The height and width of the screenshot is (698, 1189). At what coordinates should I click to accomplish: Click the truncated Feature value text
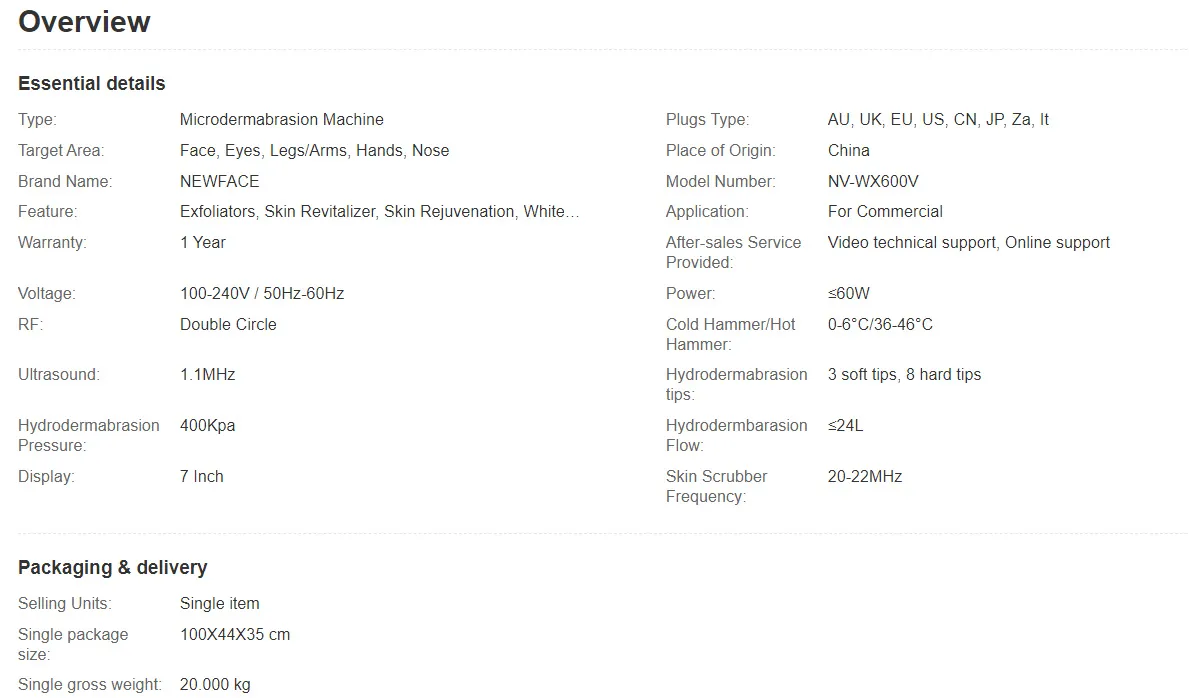[379, 212]
